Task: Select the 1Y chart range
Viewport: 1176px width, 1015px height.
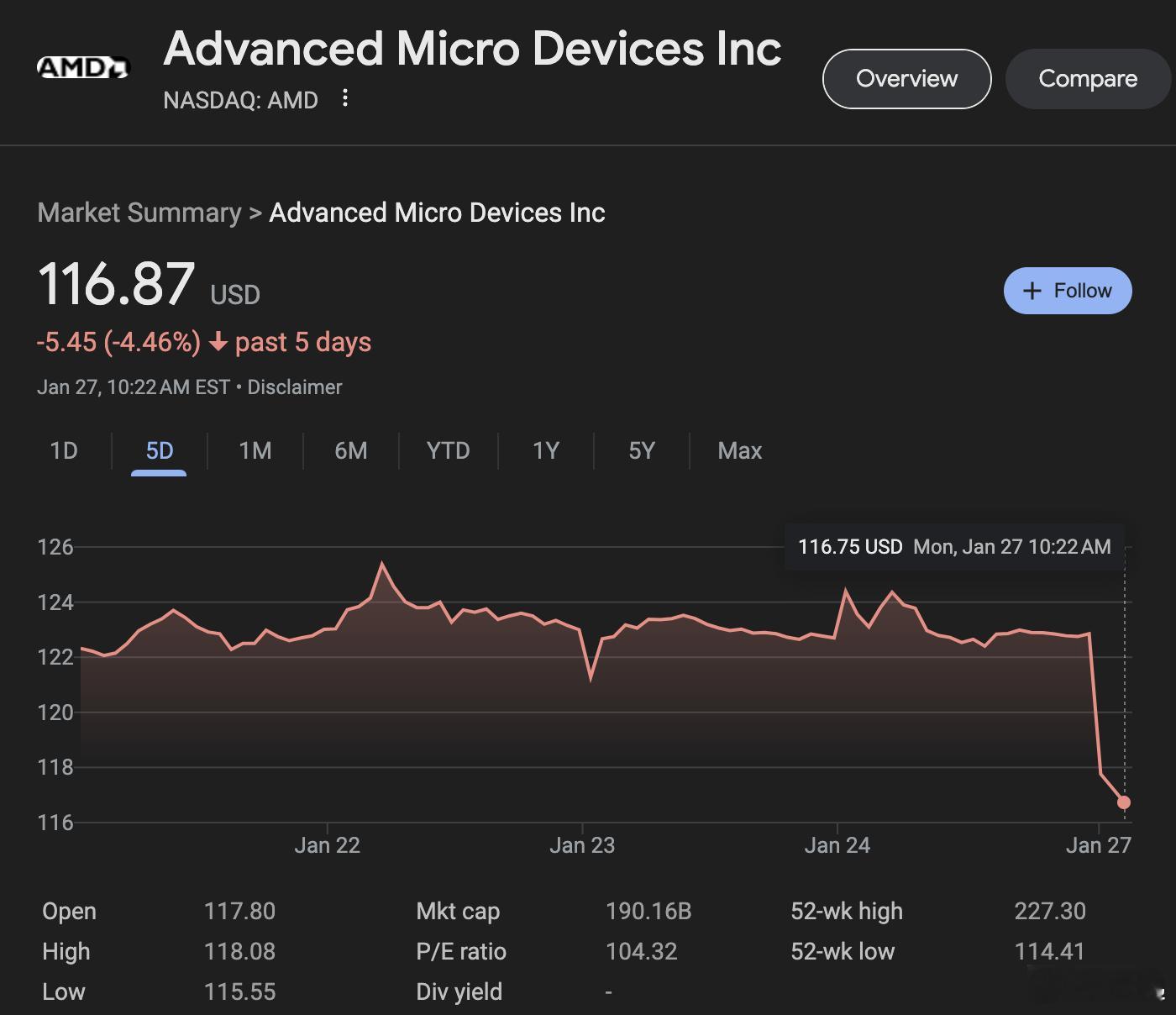Action: (546, 451)
